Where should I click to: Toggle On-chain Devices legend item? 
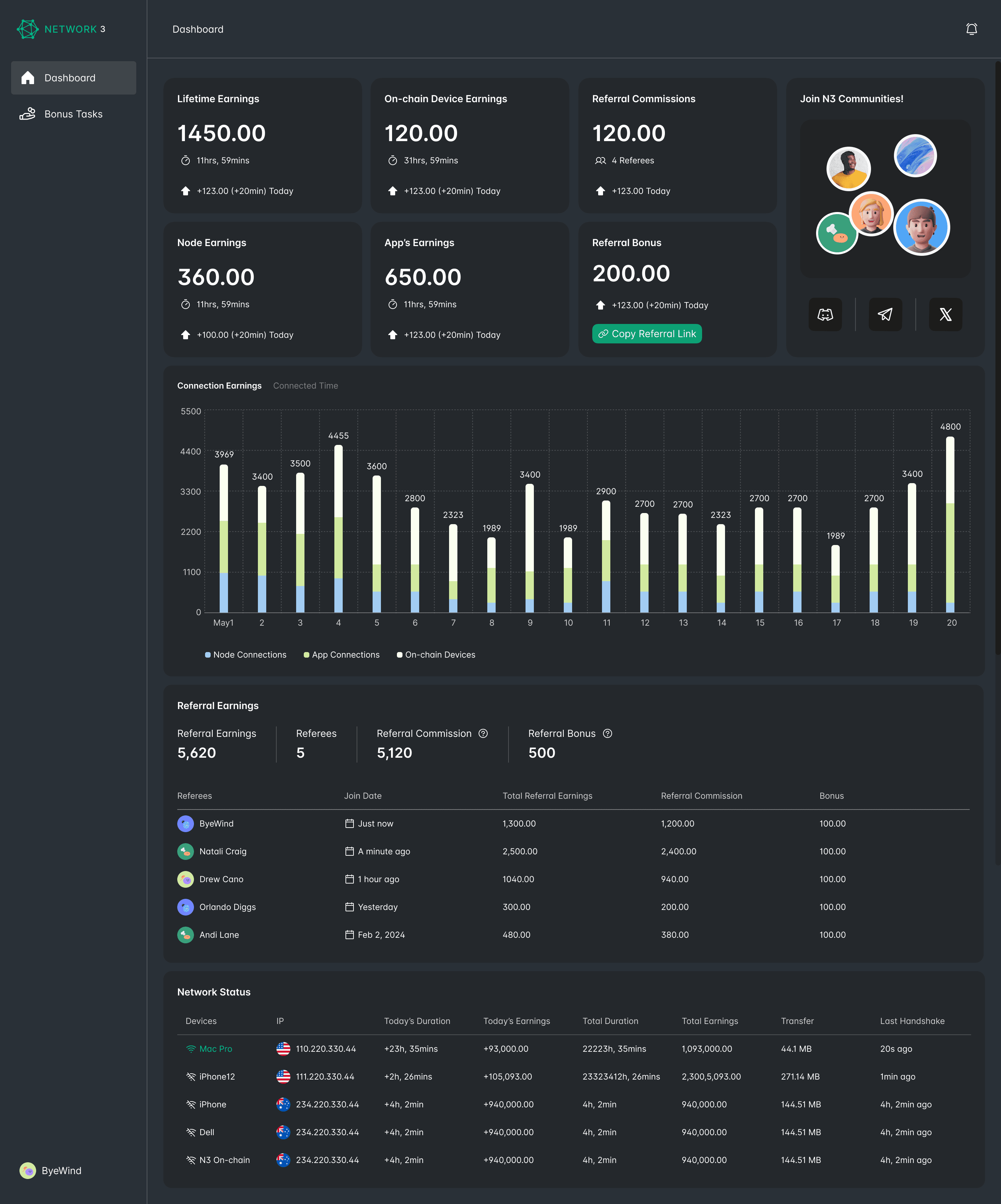click(436, 655)
